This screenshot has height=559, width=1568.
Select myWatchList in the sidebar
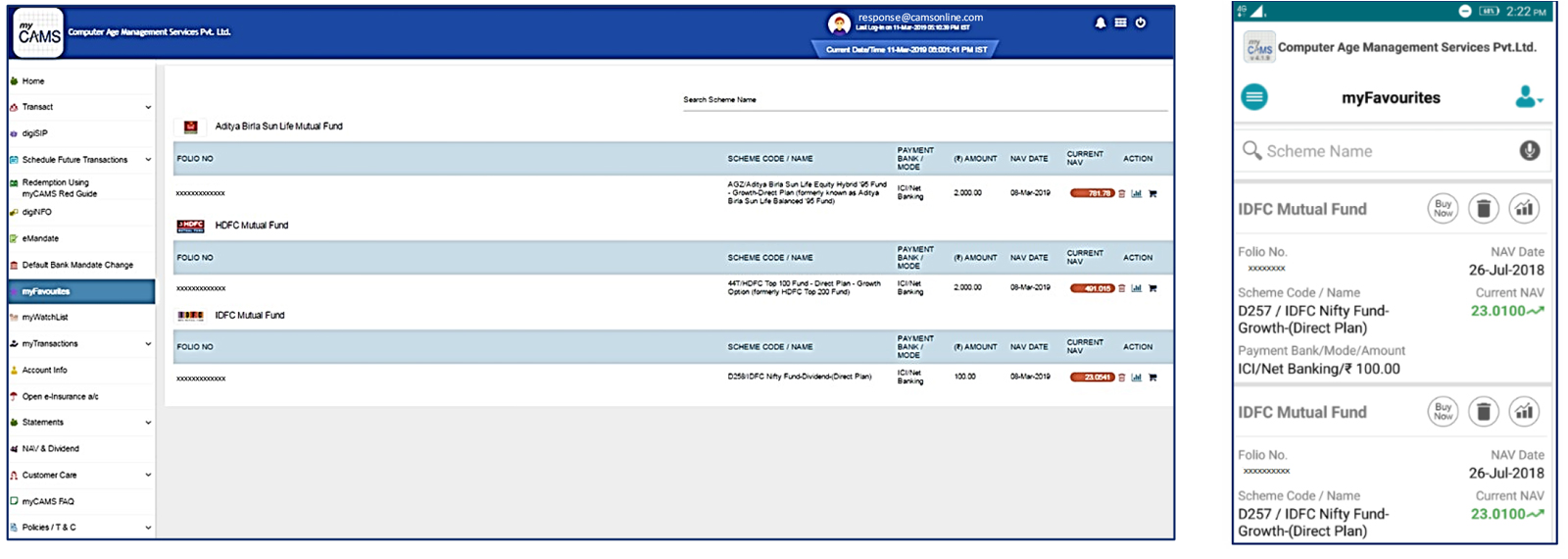click(45, 318)
